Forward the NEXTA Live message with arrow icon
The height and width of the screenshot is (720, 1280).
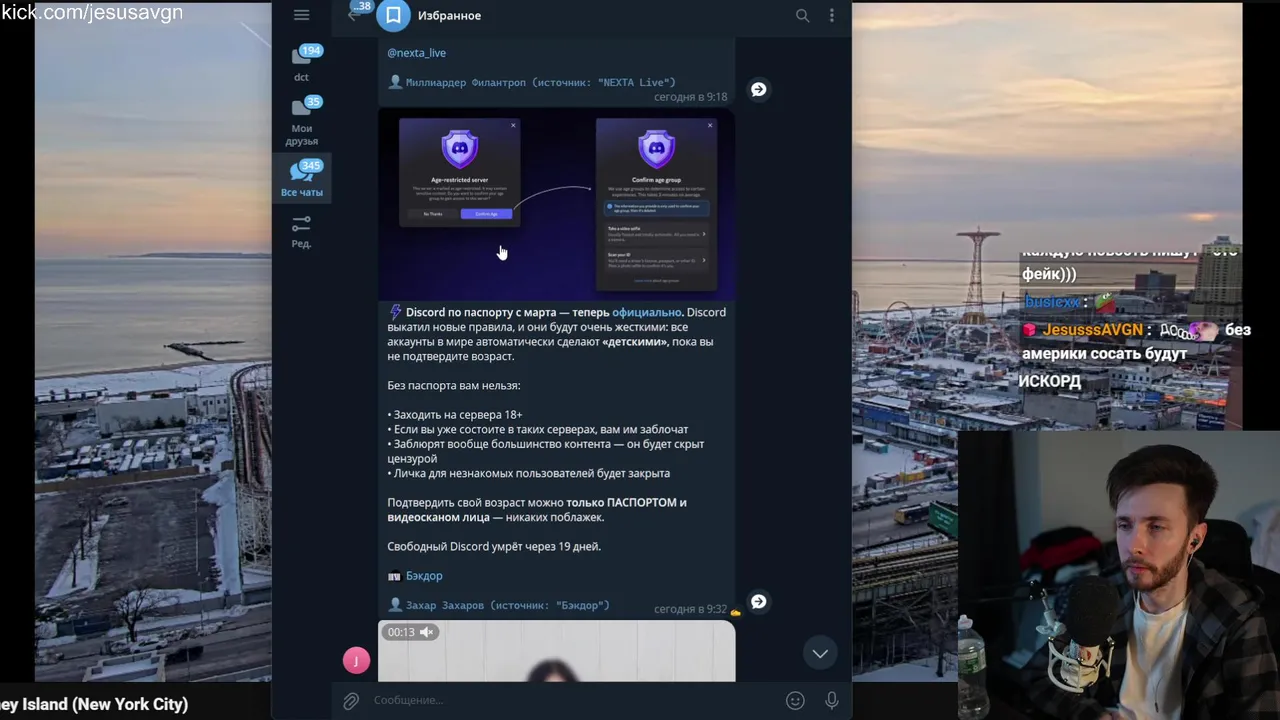point(758,89)
